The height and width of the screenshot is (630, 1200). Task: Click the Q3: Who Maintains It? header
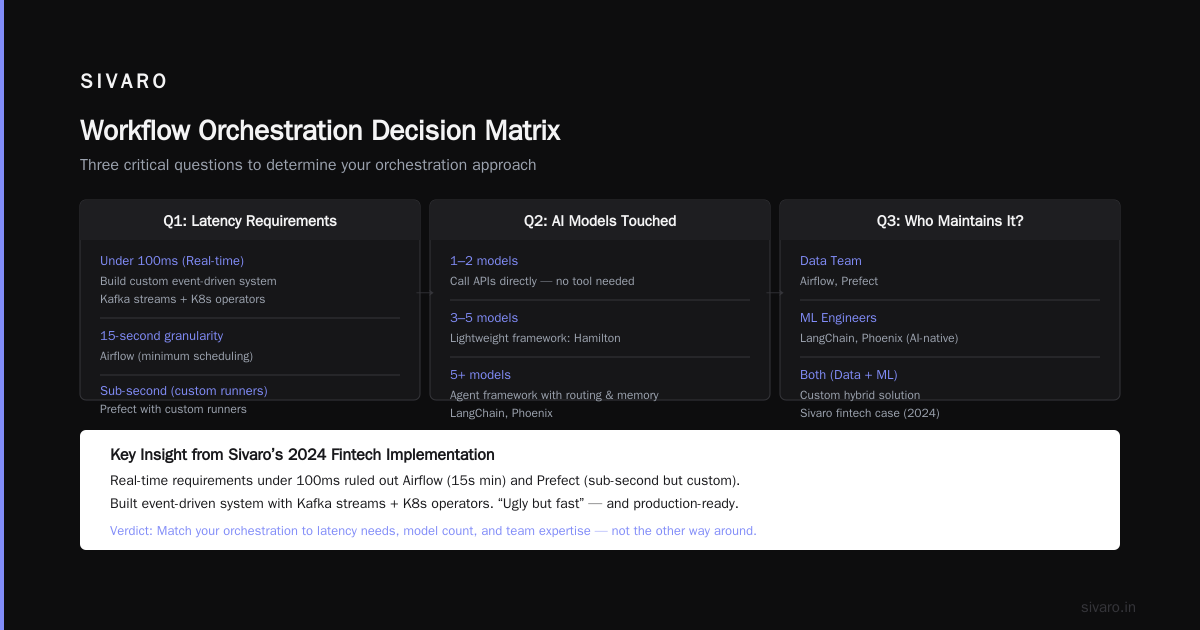point(950,221)
